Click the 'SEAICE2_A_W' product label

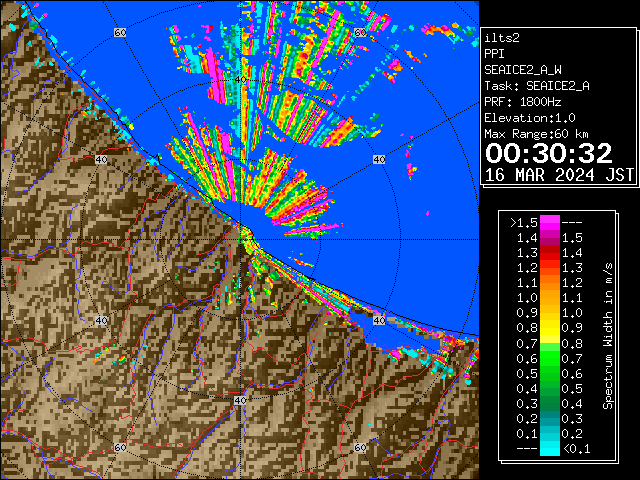click(x=523, y=70)
